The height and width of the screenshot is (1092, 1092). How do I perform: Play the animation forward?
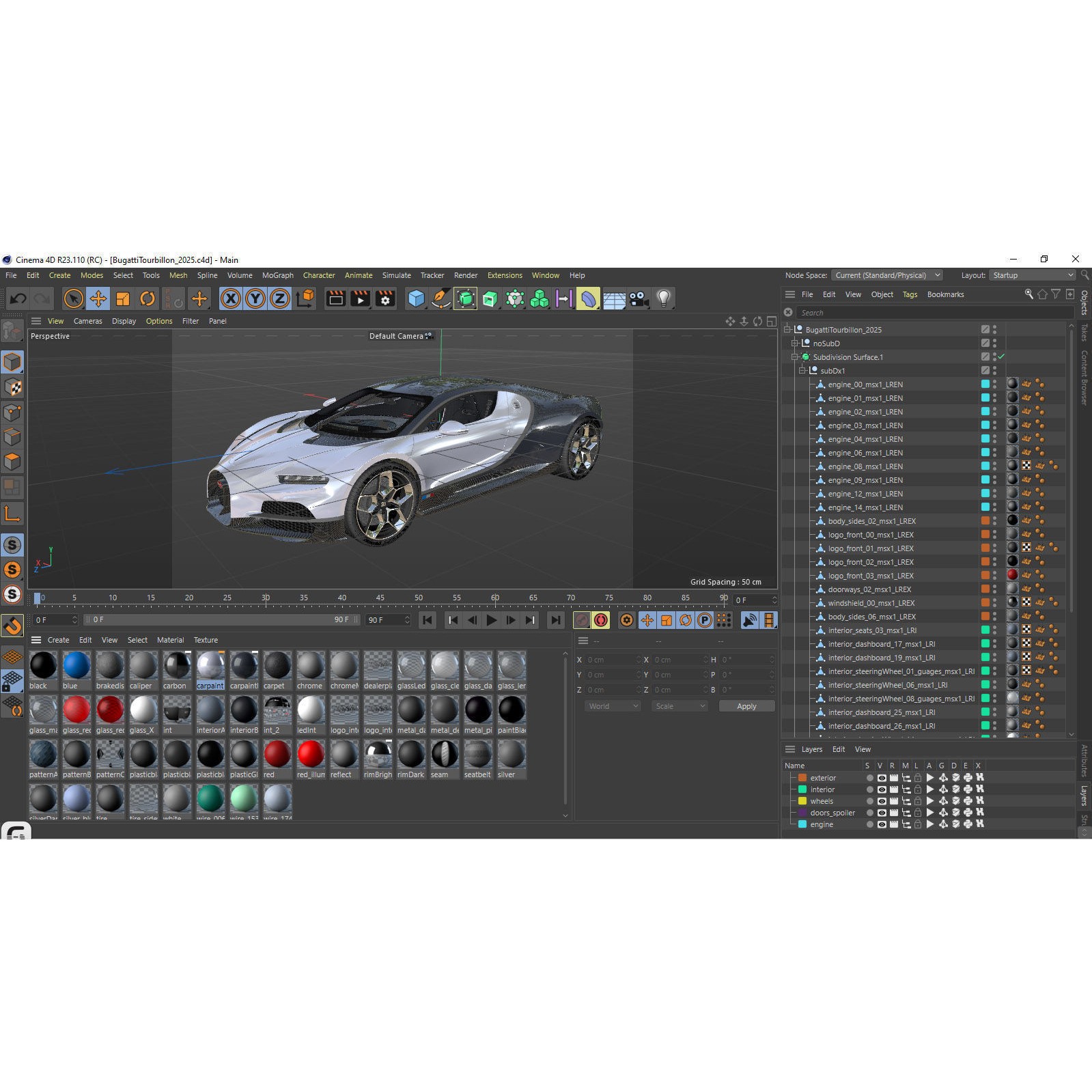pyautogui.click(x=491, y=620)
